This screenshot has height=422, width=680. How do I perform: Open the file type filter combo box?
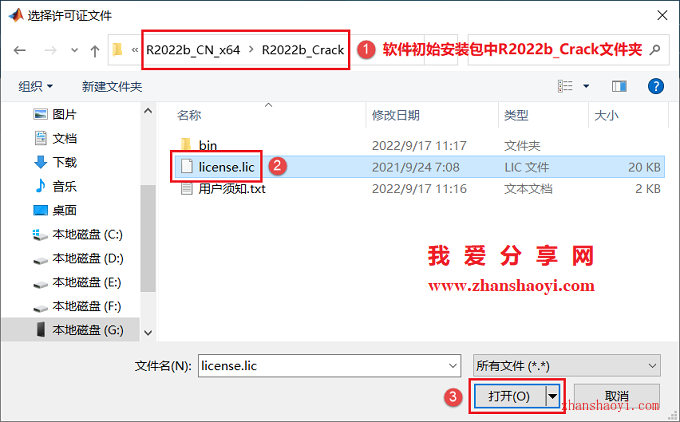567,366
